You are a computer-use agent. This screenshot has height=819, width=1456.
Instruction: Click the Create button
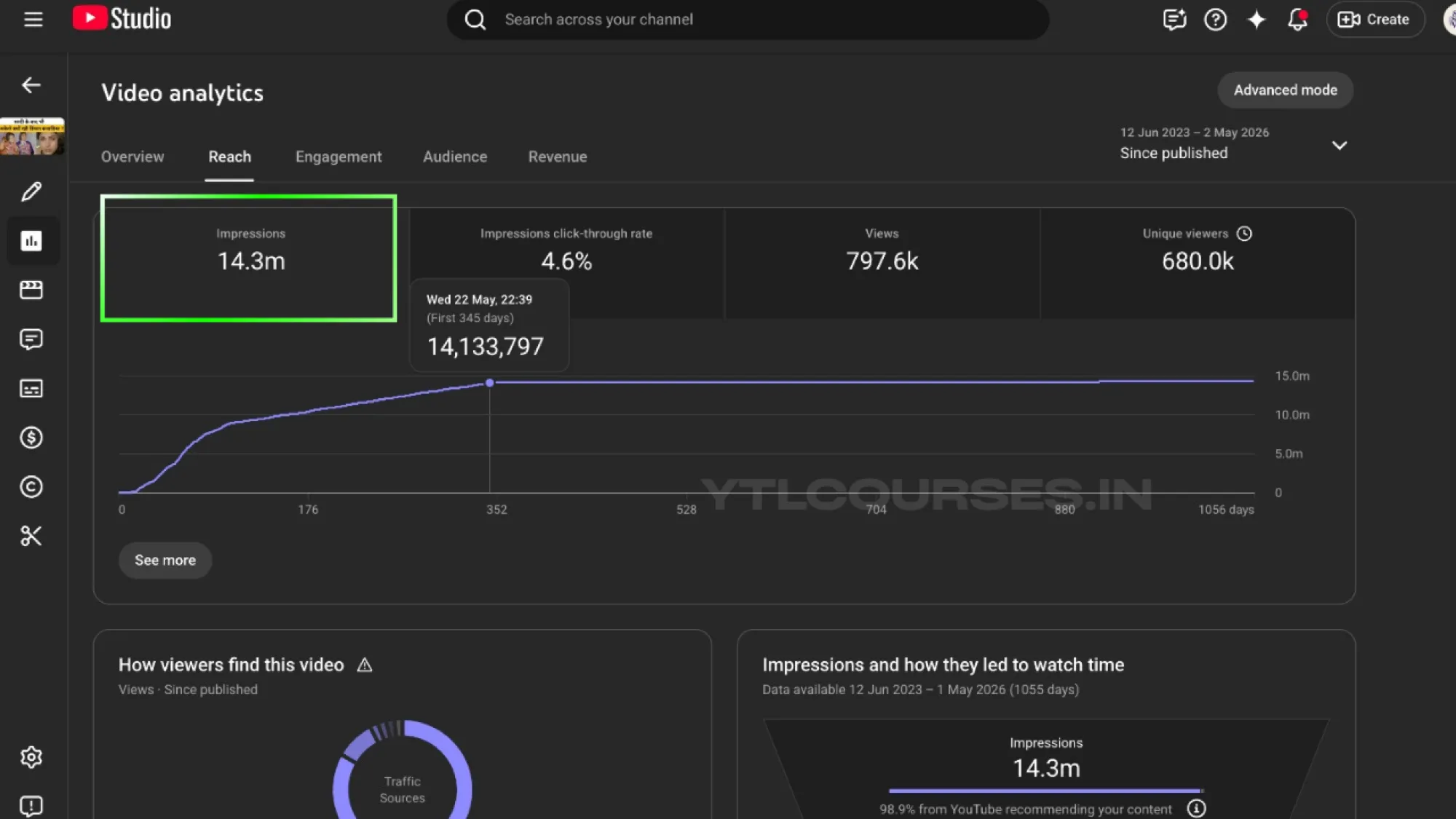pyautogui.click(x=1374, y=20)
